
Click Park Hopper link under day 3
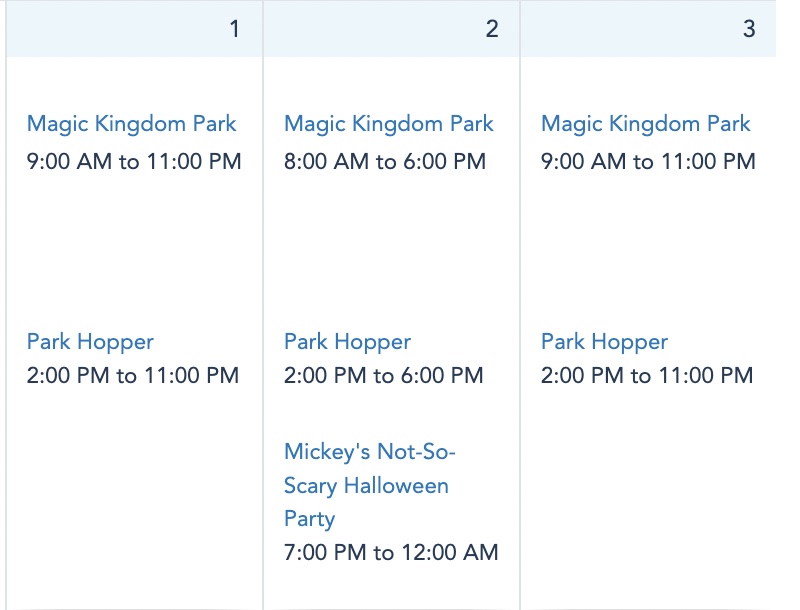tap(604, 342)
